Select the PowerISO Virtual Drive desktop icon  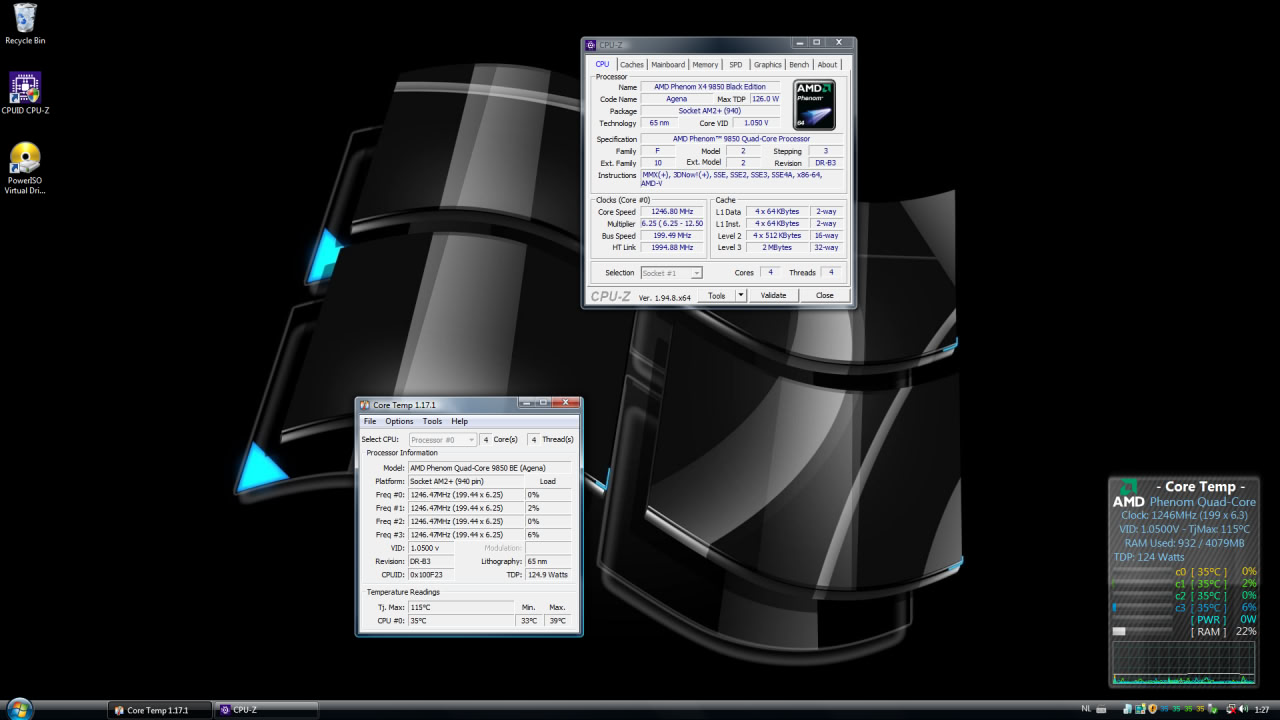click(x=25, y=168)
